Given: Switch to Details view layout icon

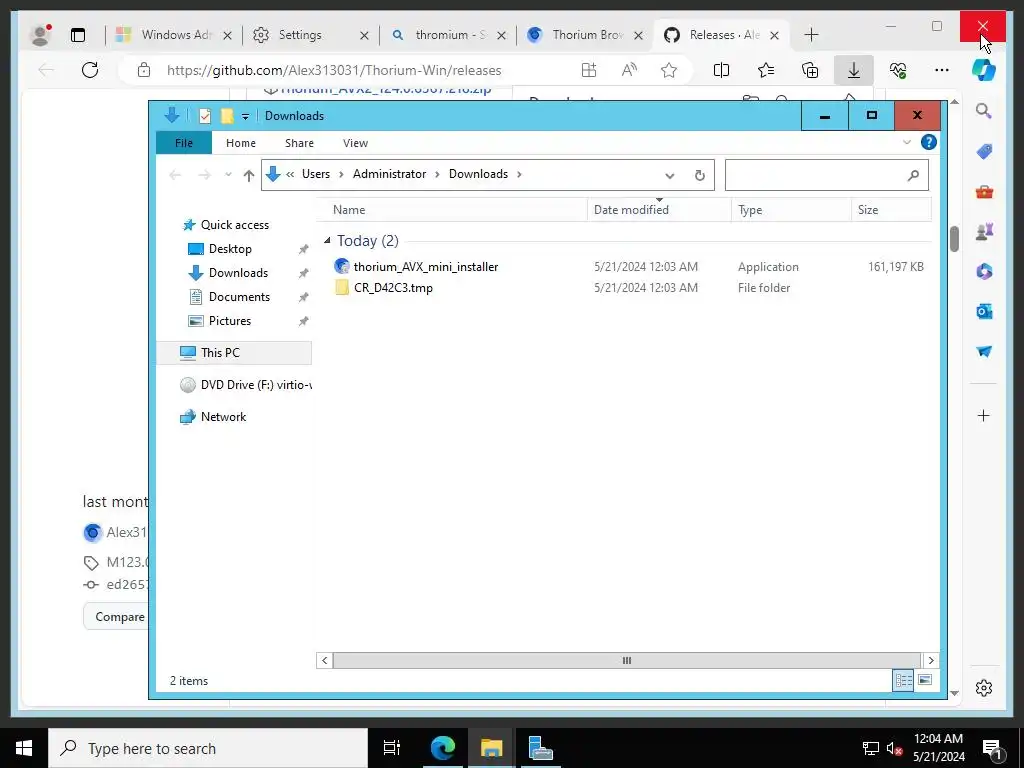Looking at the screenshot, I should coord(903,680).
